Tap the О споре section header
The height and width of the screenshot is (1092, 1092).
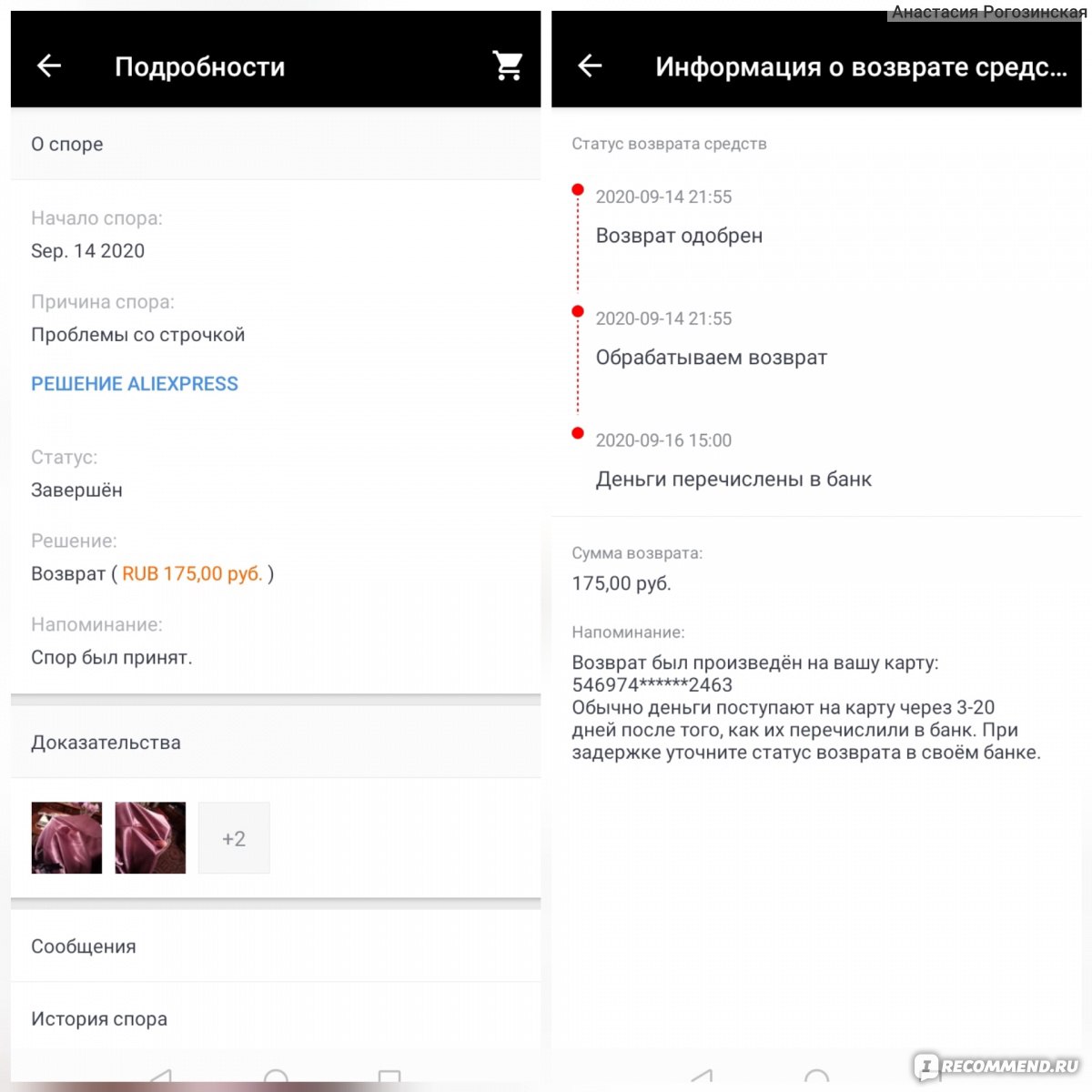point(276,144)
